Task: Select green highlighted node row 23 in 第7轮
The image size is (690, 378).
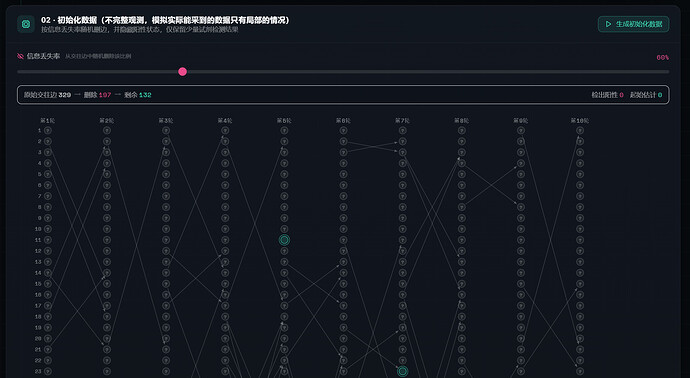Action: 403,371
